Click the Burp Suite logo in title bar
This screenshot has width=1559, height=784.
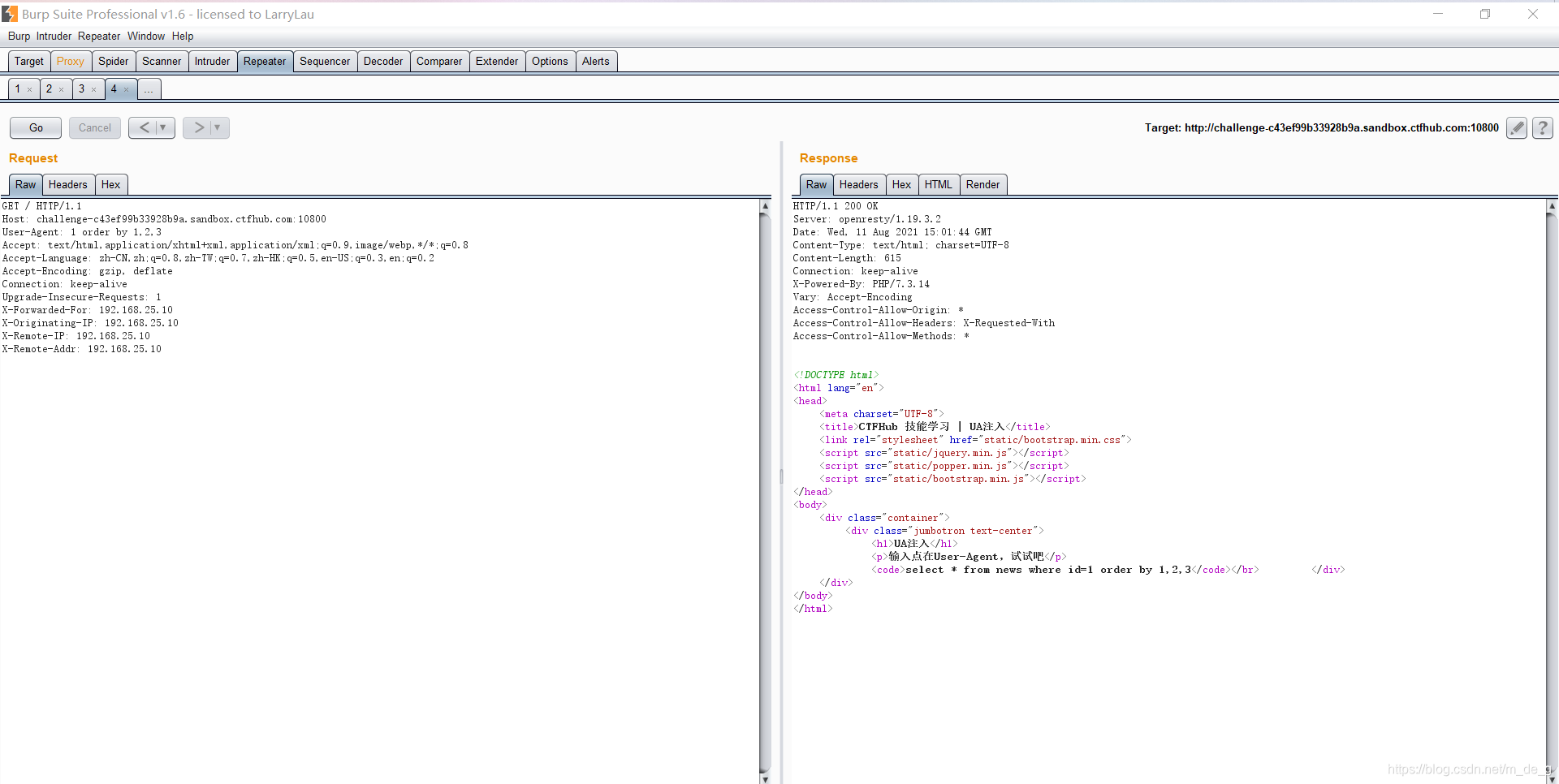(x=10, y=14)
